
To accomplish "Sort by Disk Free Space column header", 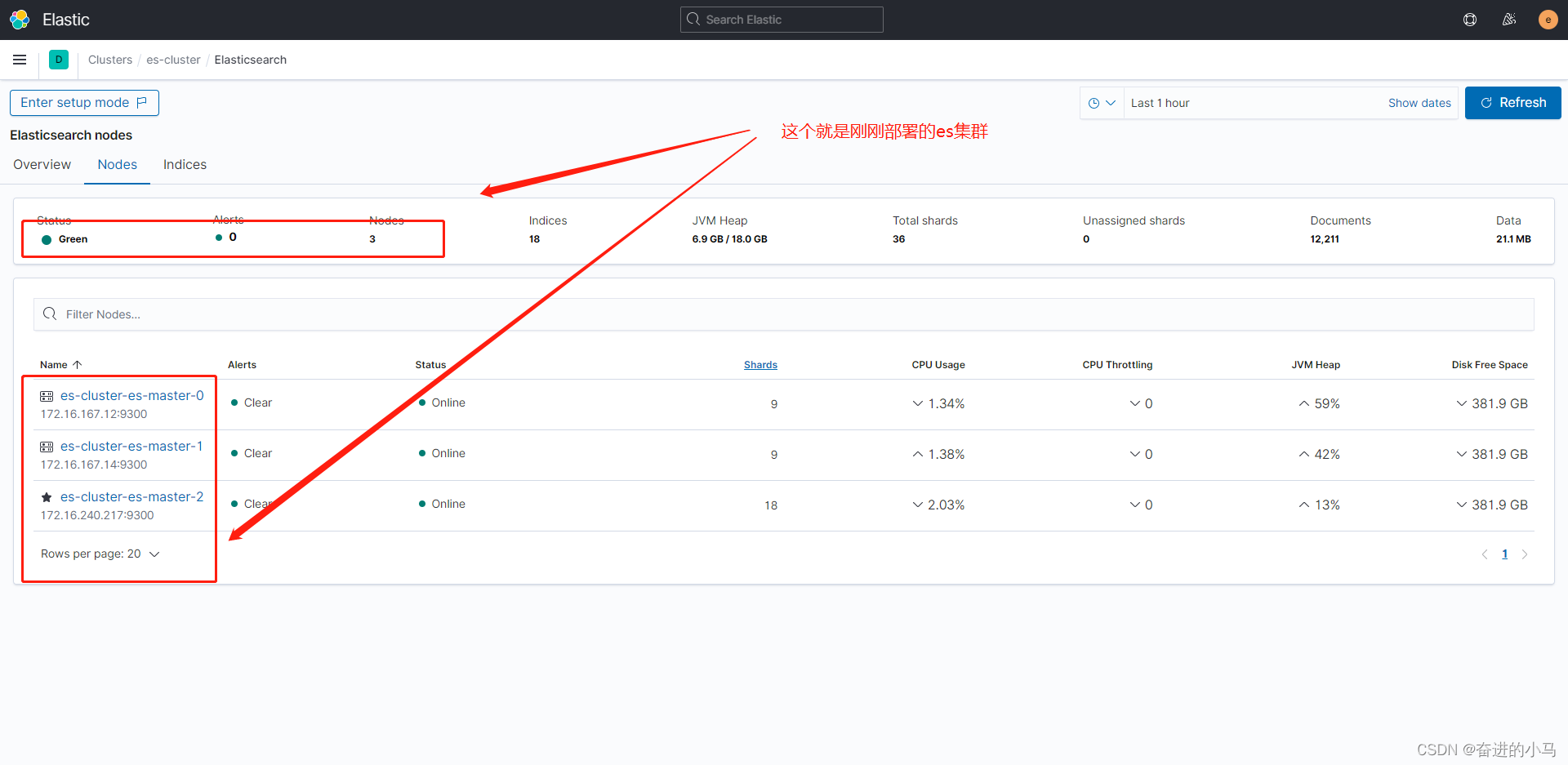I will point(1490,365).
